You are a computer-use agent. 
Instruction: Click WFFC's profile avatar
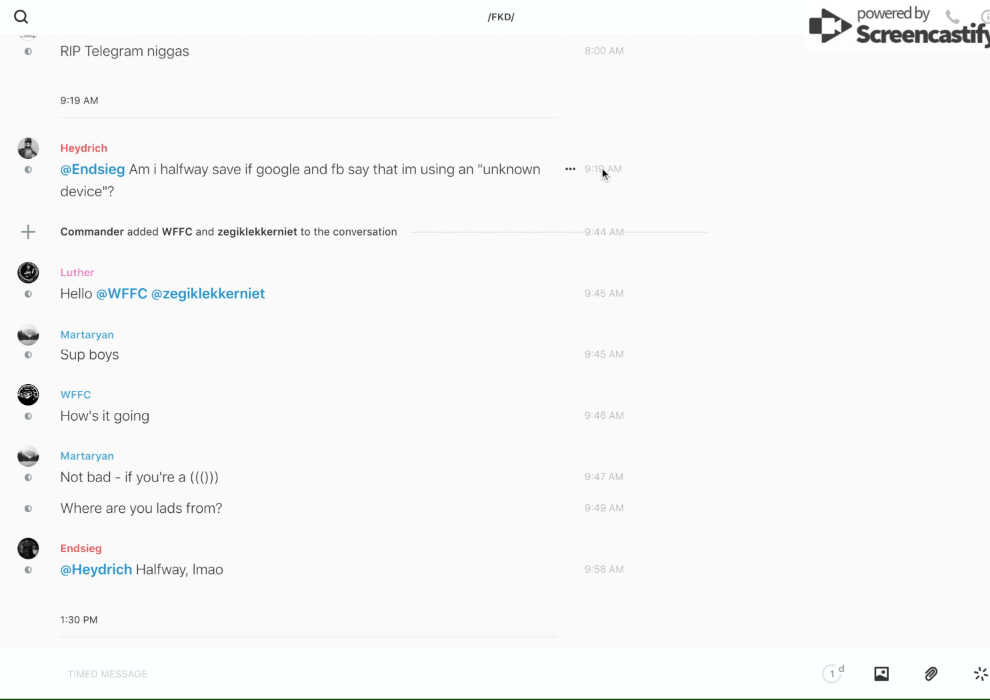pyautogui.click(x=28, y=394)
